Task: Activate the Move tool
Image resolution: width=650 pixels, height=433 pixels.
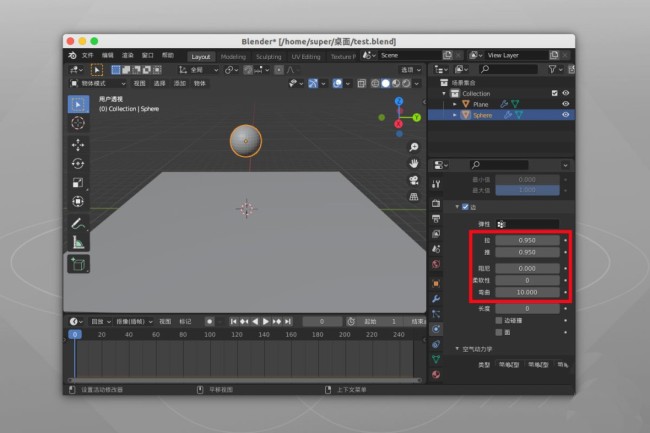Action: pyautogui.click(x=78, y=145)
